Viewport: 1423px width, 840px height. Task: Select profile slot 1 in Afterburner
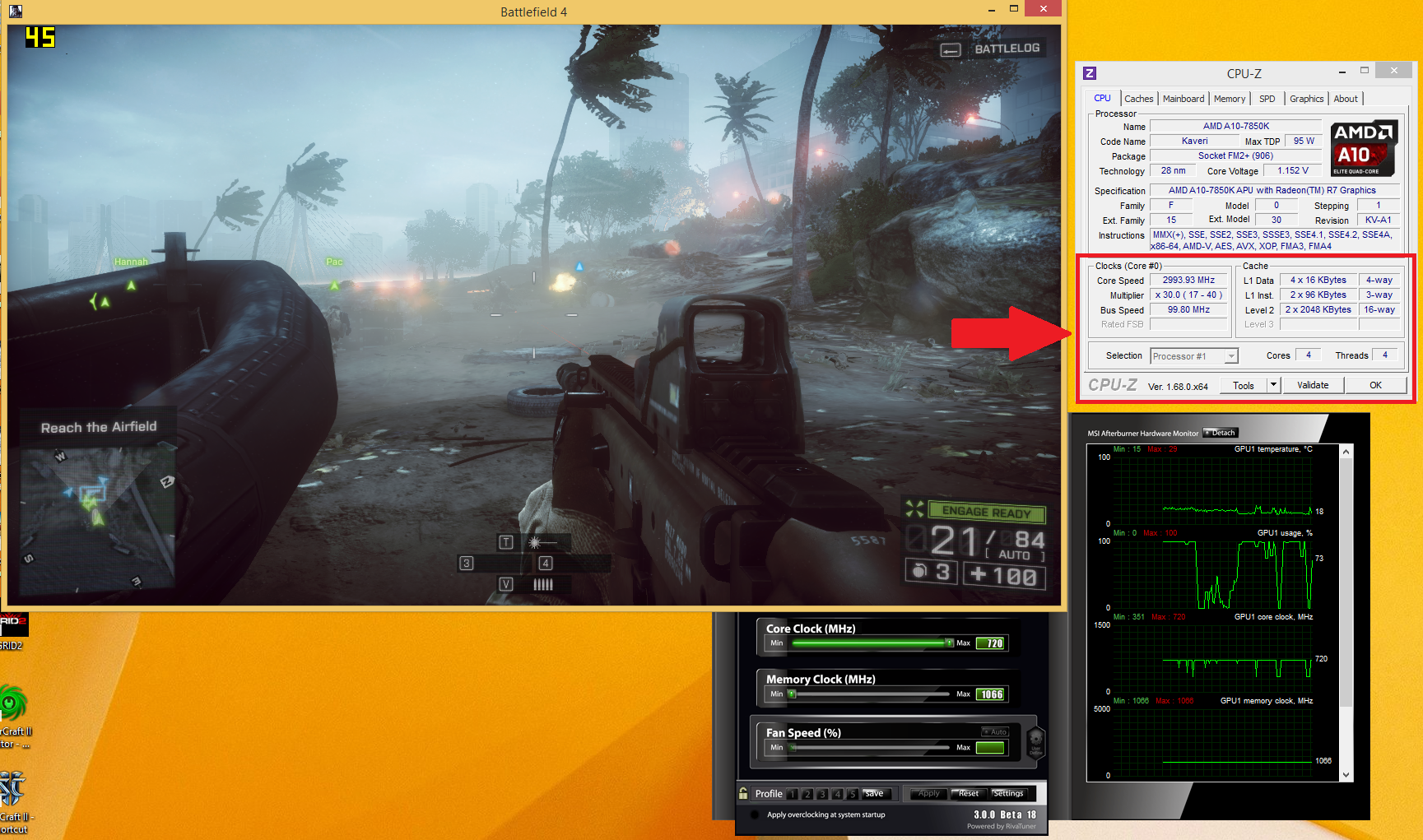pyautogui.click(x=793, y=794)
